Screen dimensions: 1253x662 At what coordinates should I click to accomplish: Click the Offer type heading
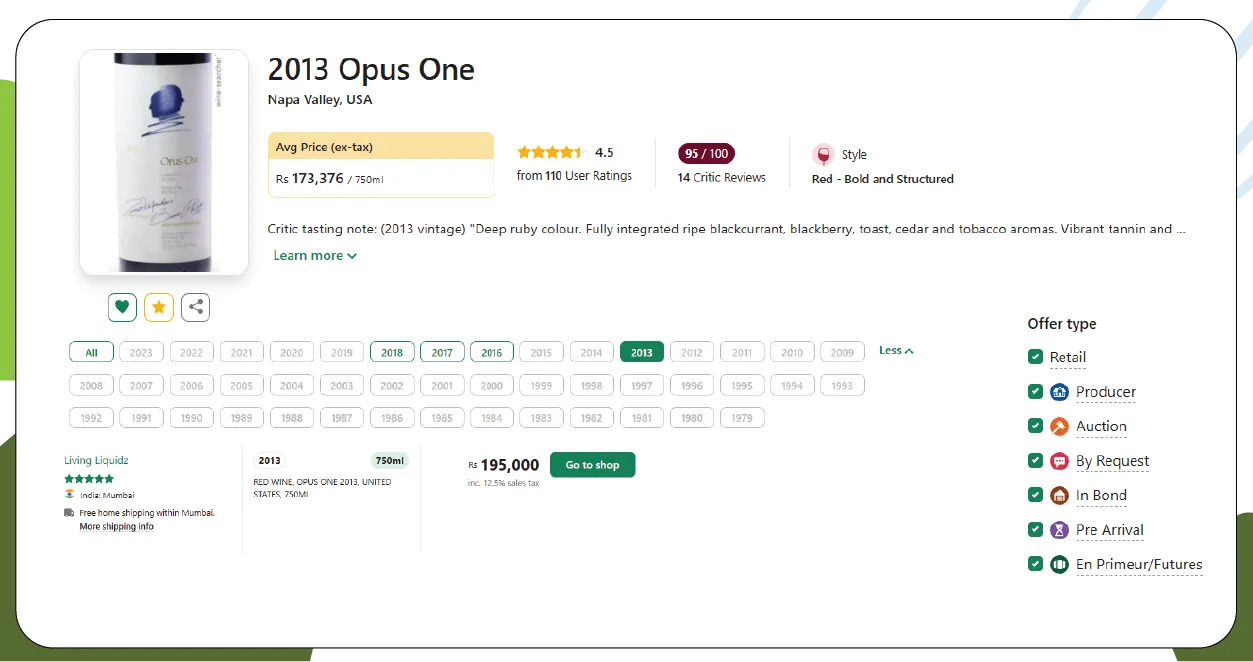(1062, 324)
